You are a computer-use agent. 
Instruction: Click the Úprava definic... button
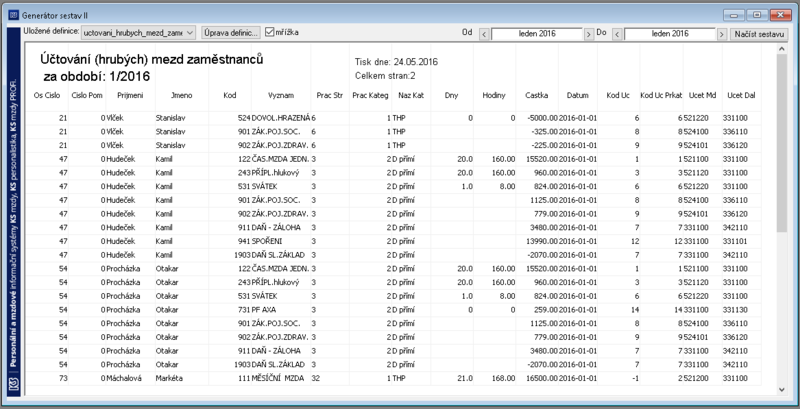231,33
